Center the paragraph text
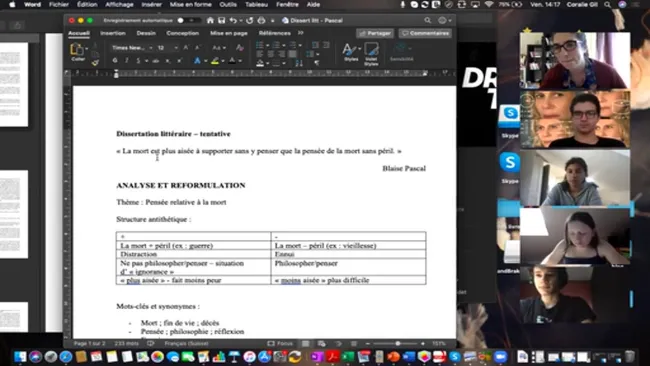Viewport: 650px width, 366px height. pos(271,54)
